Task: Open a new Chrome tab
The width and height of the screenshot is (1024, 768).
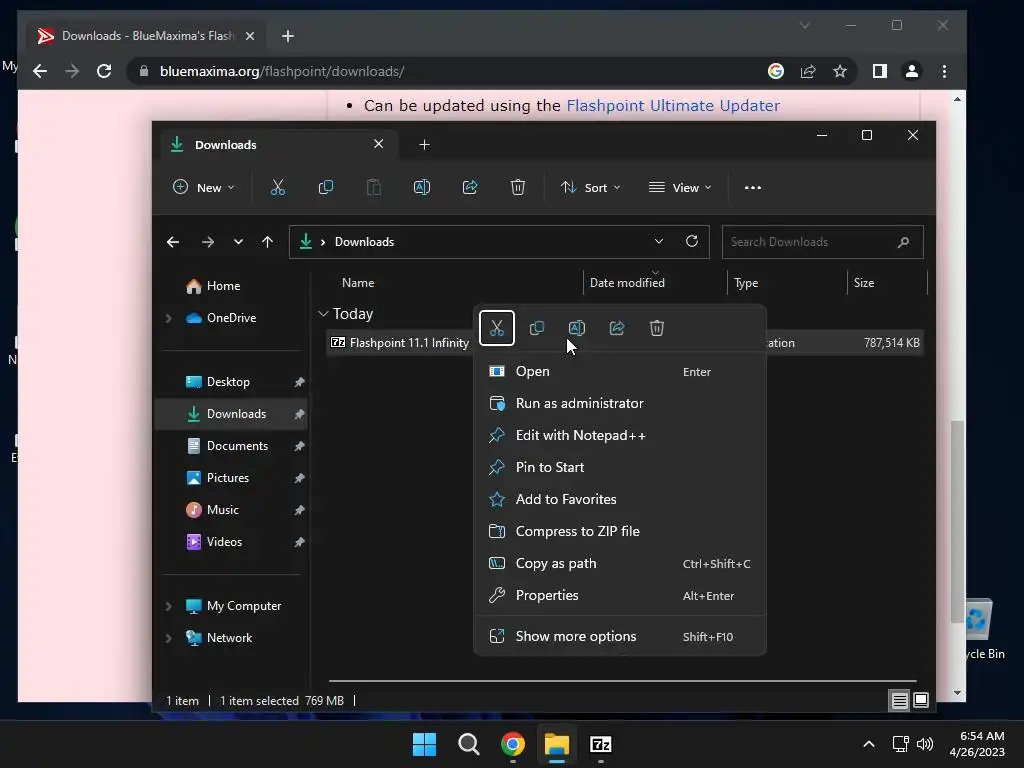Action: pyautogui.click(x=288, y=36)
